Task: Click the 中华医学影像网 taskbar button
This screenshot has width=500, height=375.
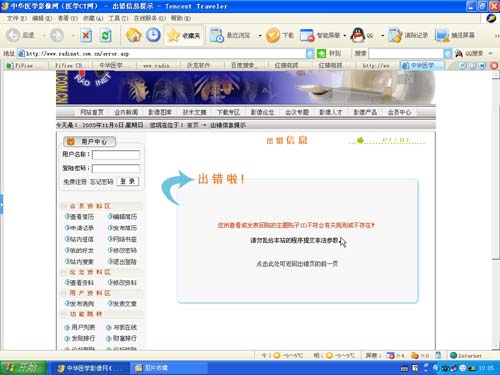Action: pos(90,368)
